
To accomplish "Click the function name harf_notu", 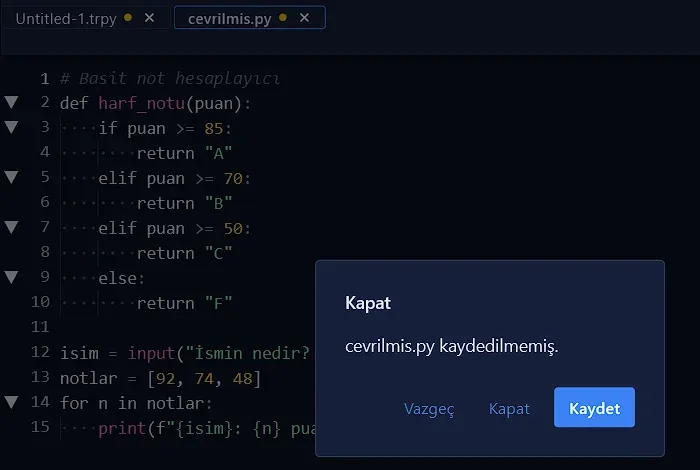I will [x=142, y=104].
